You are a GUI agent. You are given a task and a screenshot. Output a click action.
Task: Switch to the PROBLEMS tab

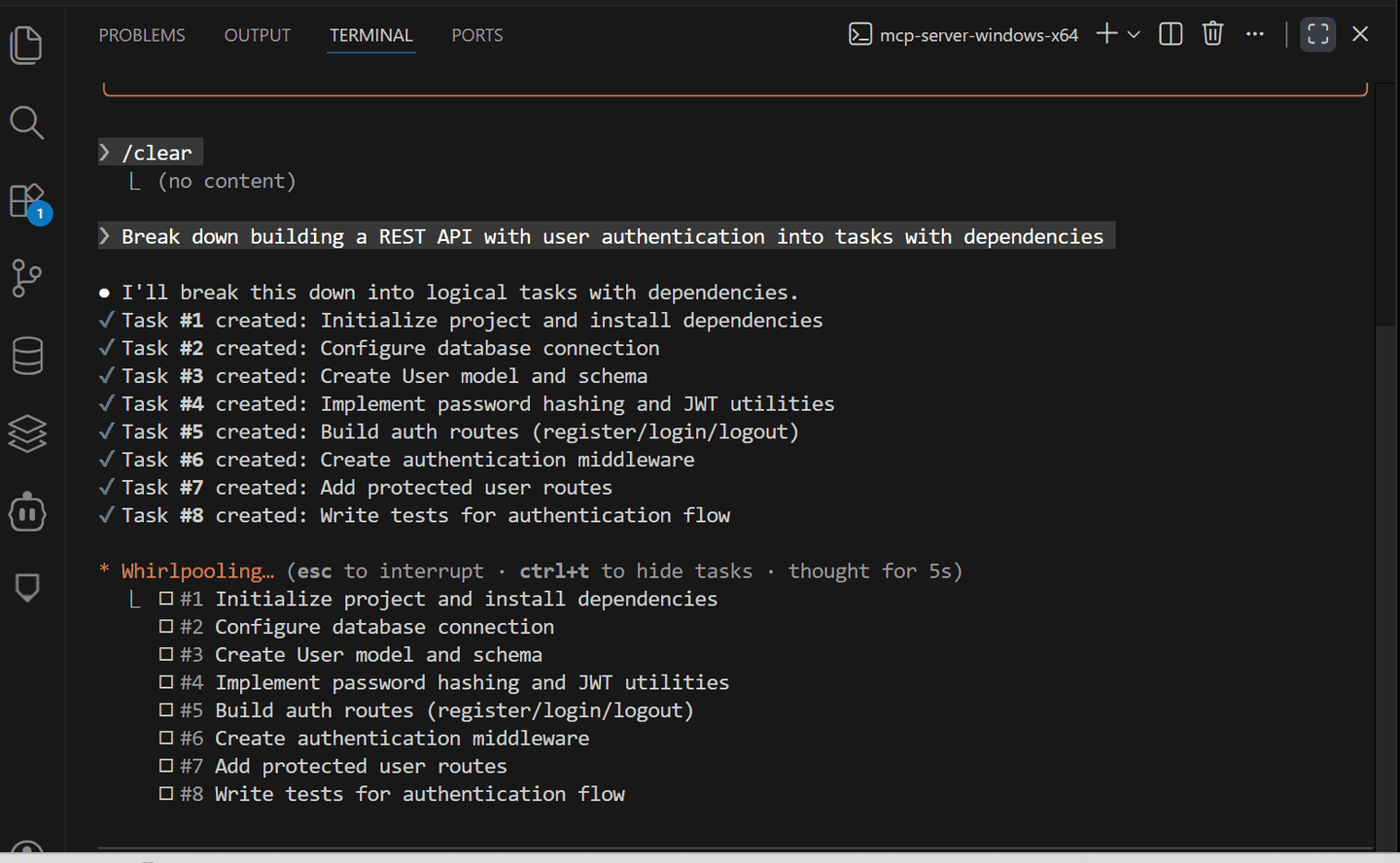tap(142, 35)
